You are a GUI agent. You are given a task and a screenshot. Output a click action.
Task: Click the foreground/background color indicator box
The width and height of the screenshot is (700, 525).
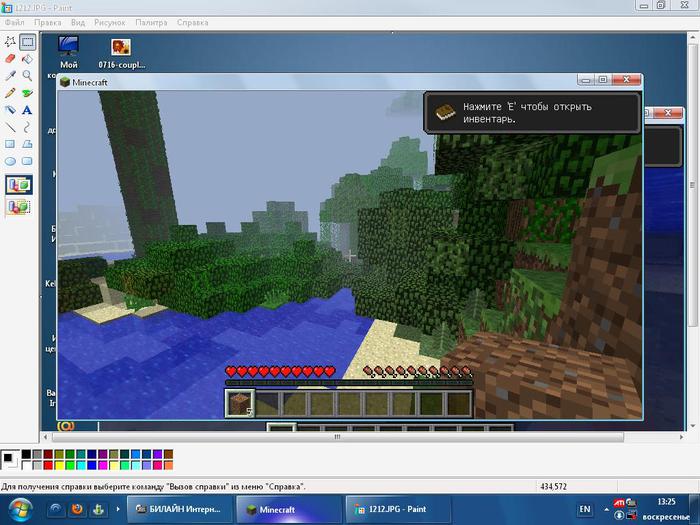tap(10, 460)
